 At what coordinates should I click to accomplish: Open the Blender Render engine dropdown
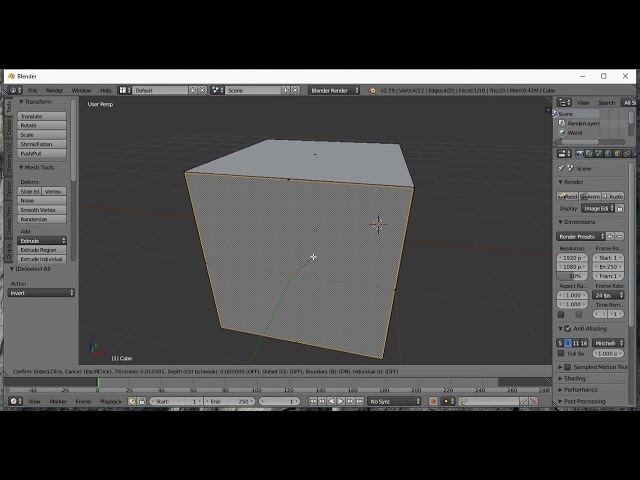(x=334, y=90)
